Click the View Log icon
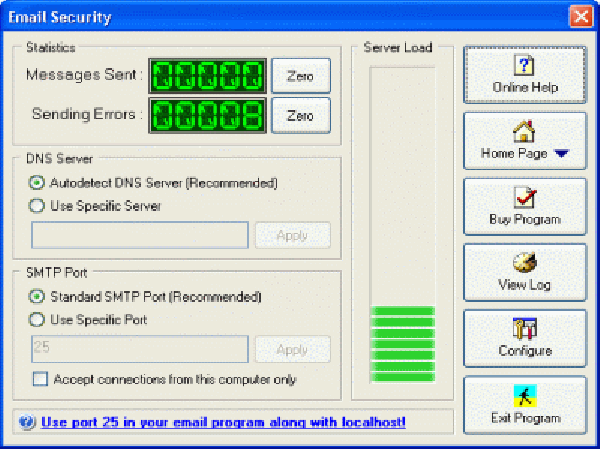The image size is (600, 449). tap(524, 262)
